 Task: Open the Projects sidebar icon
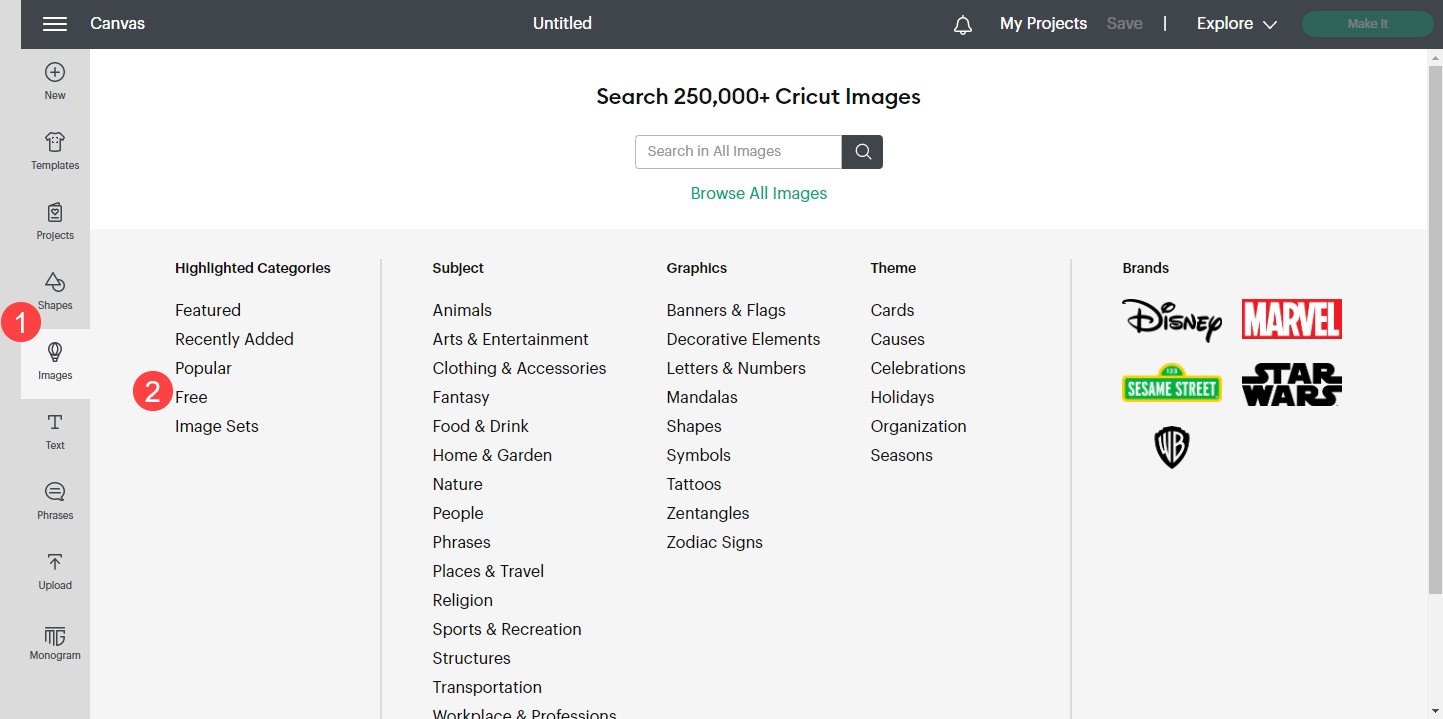click(x=55, y=220)
